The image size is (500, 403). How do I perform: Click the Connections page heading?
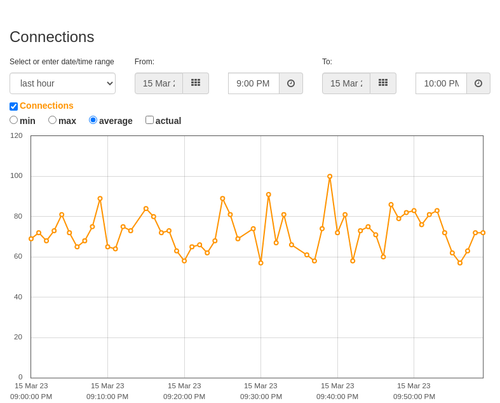point(52,37)
